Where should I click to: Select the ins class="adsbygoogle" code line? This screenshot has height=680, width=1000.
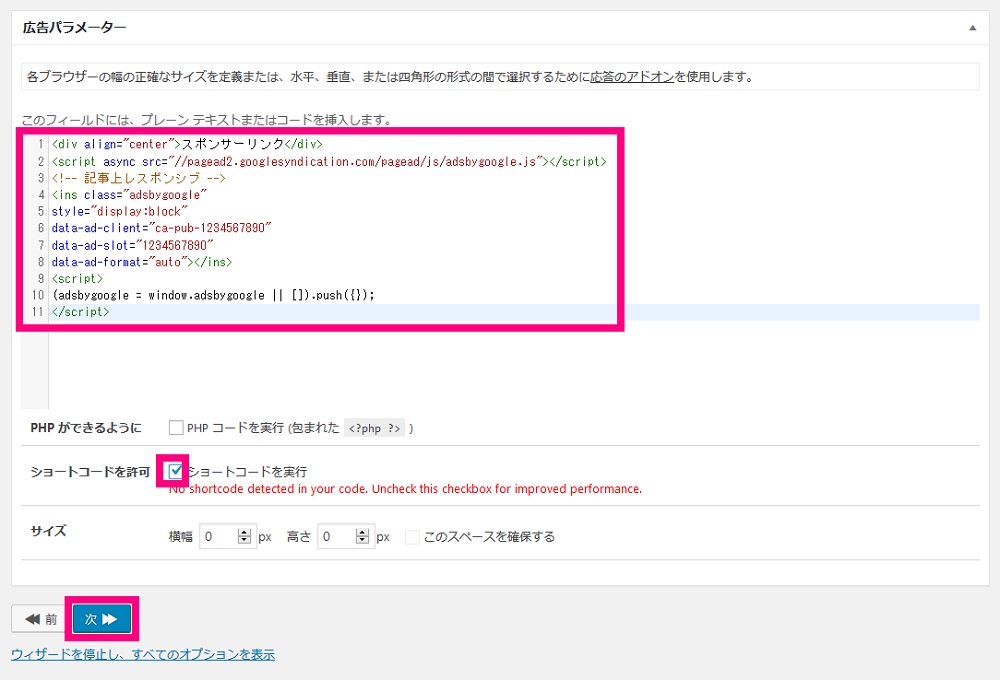[129, 195]
